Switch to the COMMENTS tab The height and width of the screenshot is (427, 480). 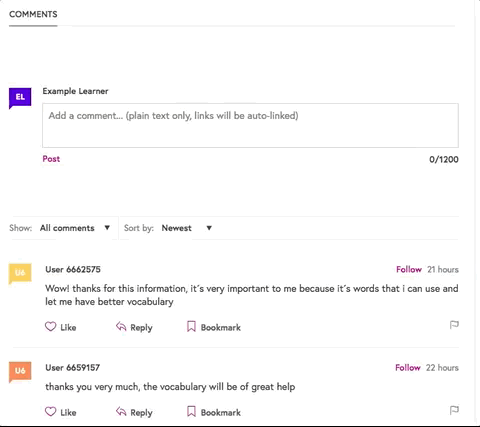[x=33, y=14]
